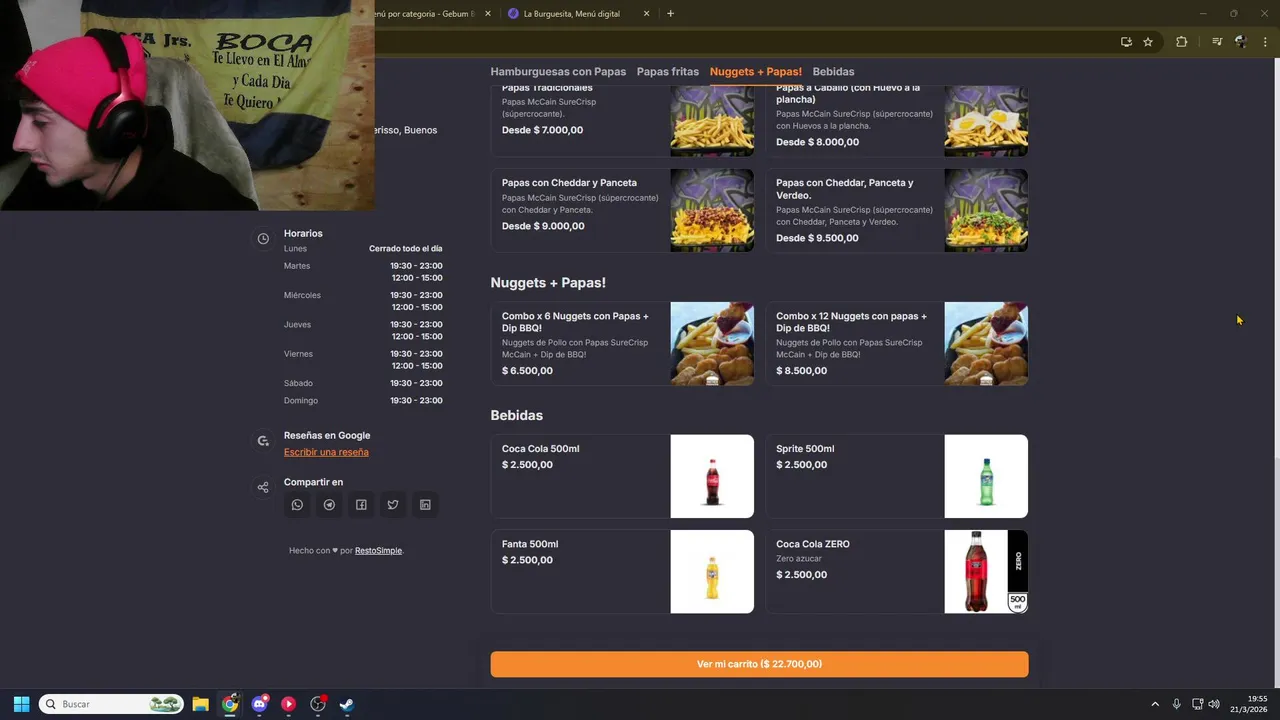Open Discord from the taskbar
Image resolution: width=1280 pixels, height=720 pixels.
[260, 704]
